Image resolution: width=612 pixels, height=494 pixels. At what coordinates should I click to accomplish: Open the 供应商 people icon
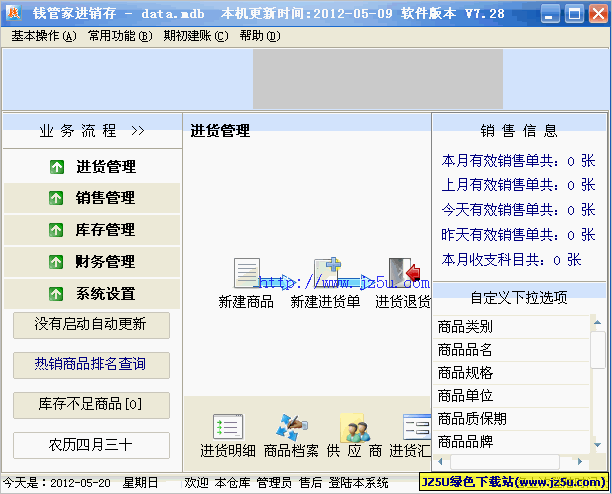tap(354, 428)
